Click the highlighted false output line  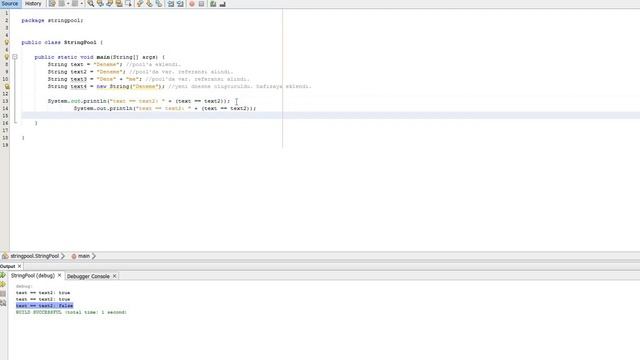click(44, 306)
